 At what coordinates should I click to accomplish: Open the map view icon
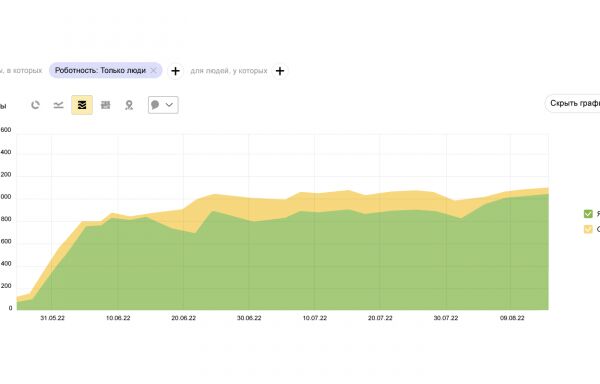pos(129,105)
